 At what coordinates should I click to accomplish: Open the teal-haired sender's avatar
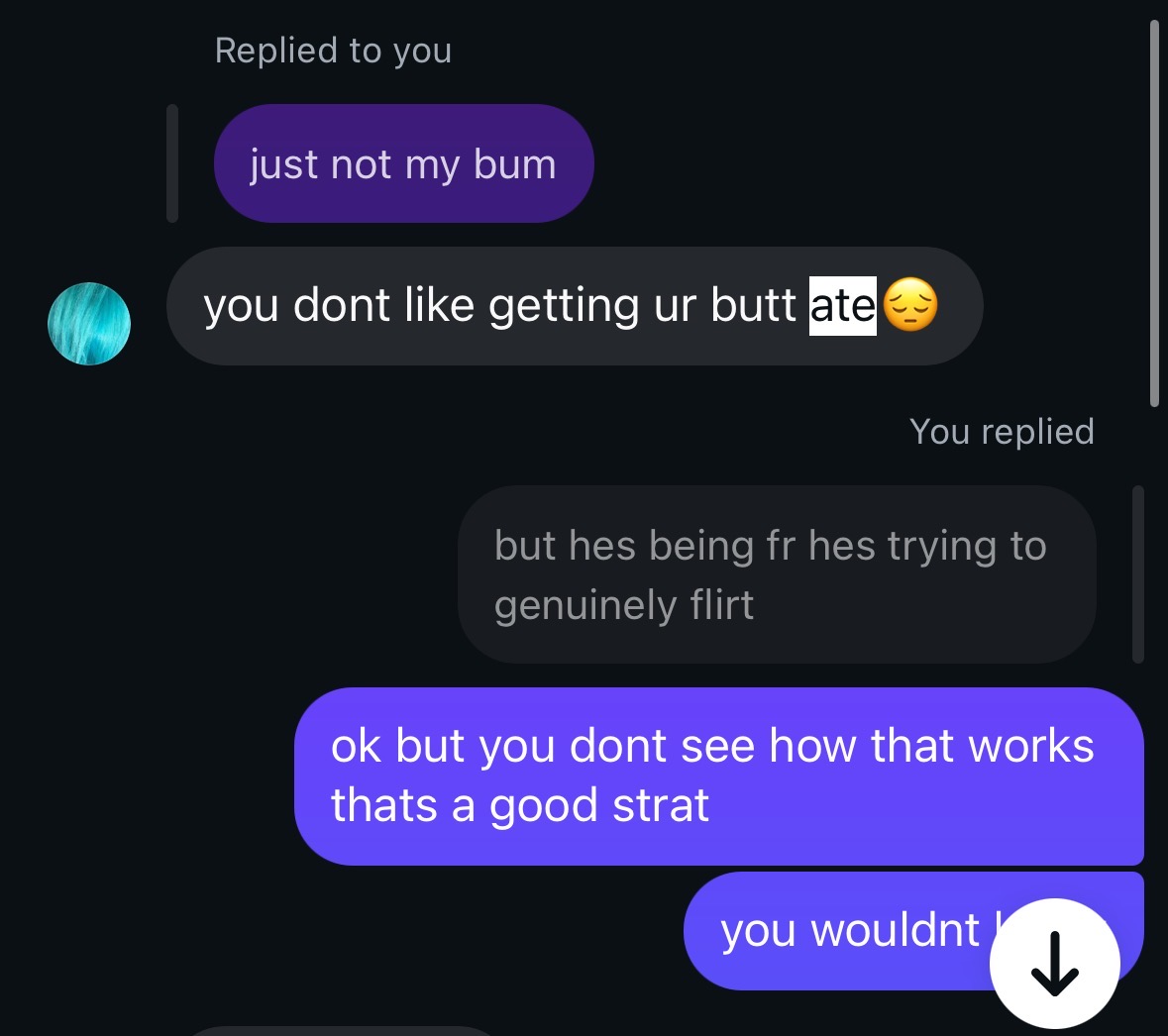pos(88,323)
